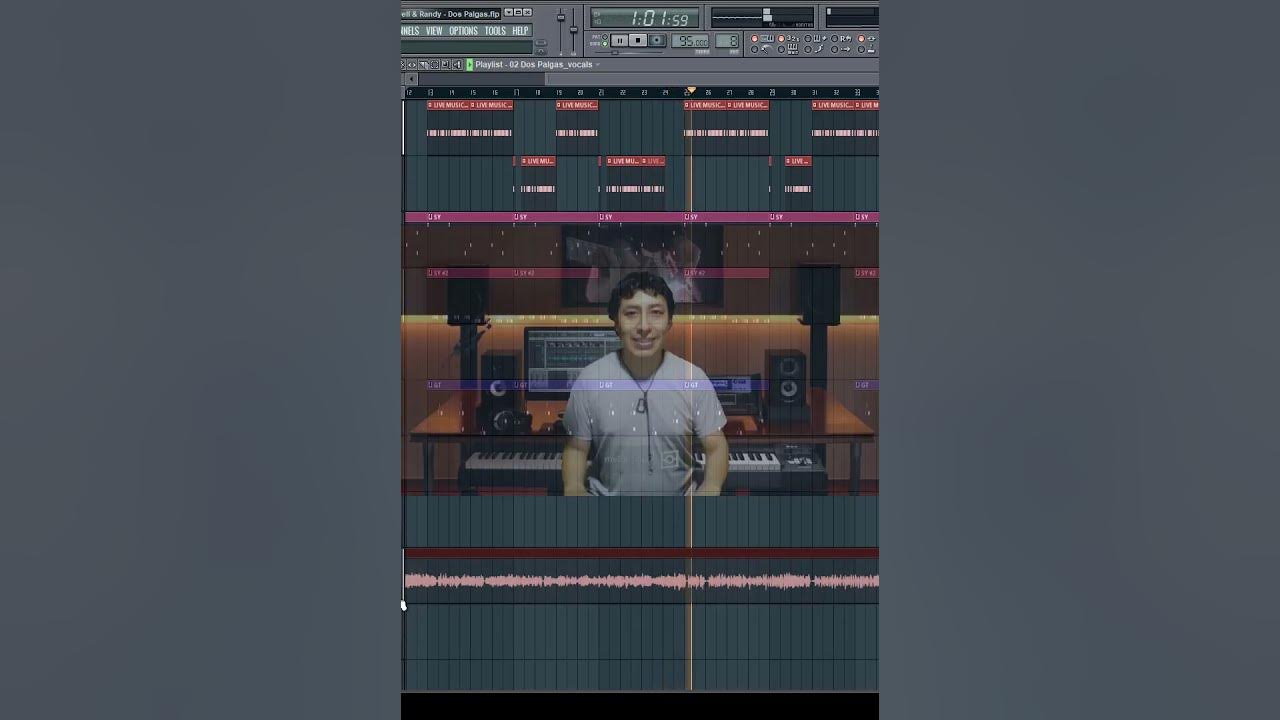Open the OPTIONS menu

point(463,31)
